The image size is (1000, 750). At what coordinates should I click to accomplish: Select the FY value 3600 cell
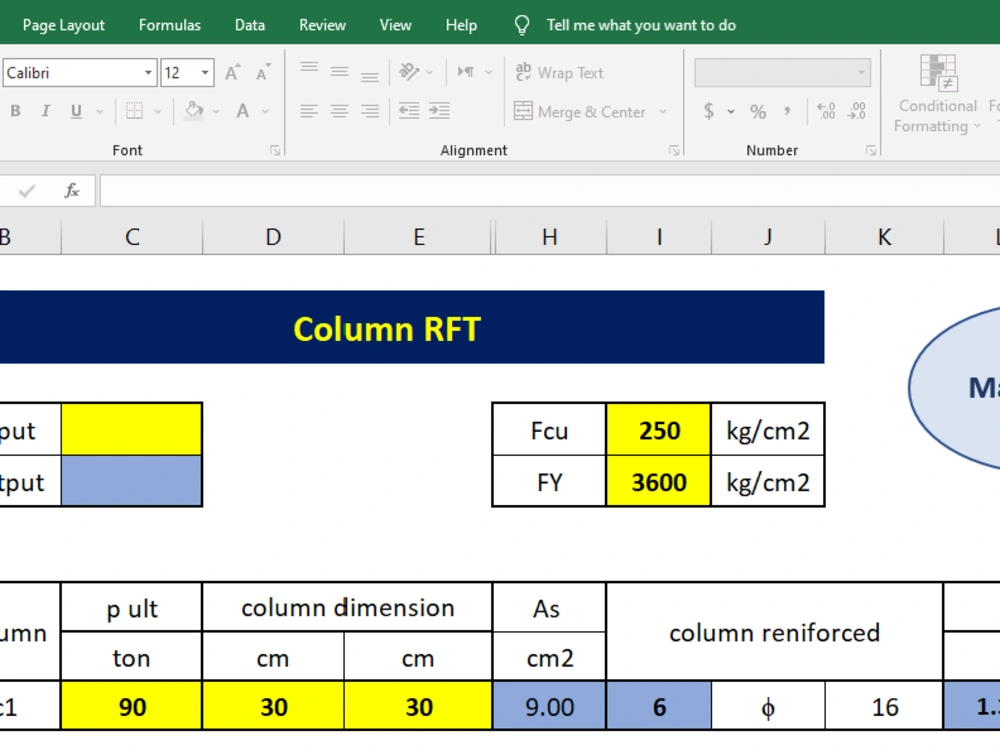point(659,482)
